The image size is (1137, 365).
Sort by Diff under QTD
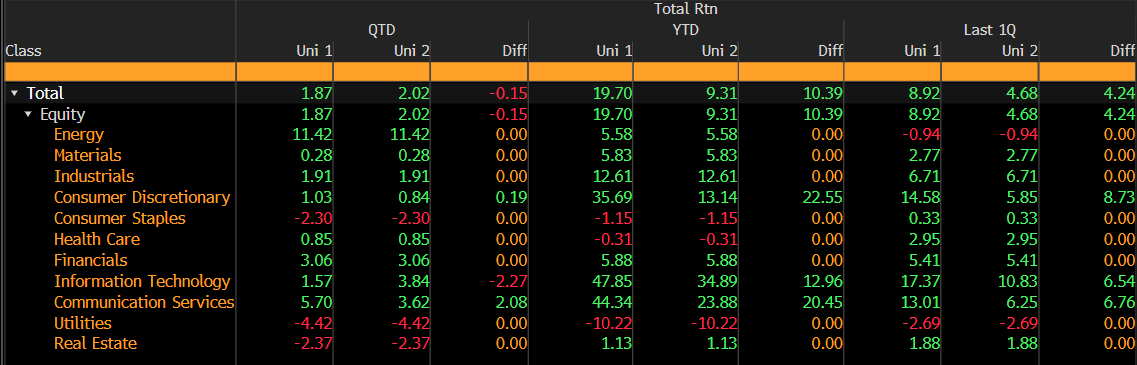tap(514, 51)
